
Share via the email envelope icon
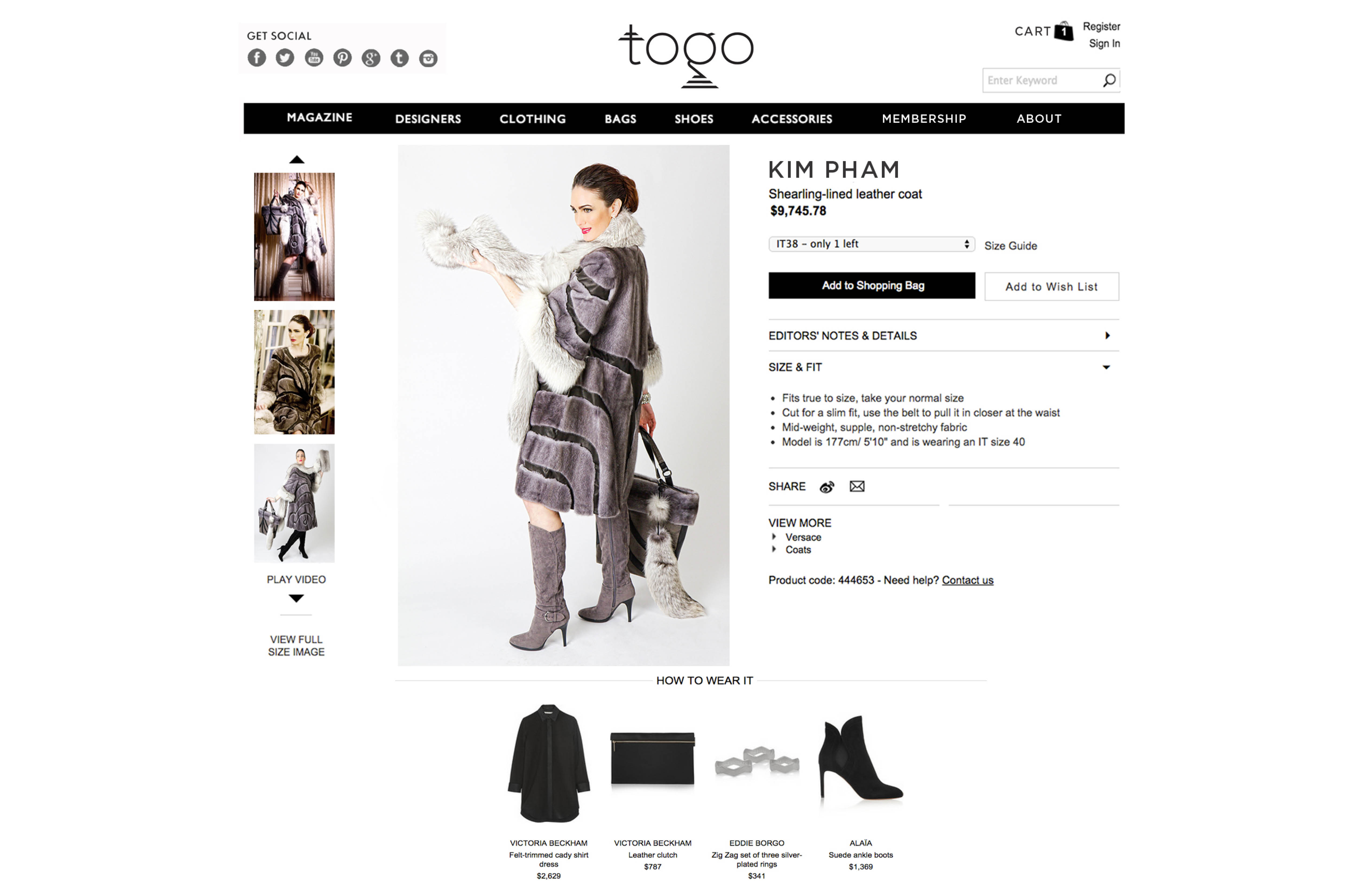point(857,486)
